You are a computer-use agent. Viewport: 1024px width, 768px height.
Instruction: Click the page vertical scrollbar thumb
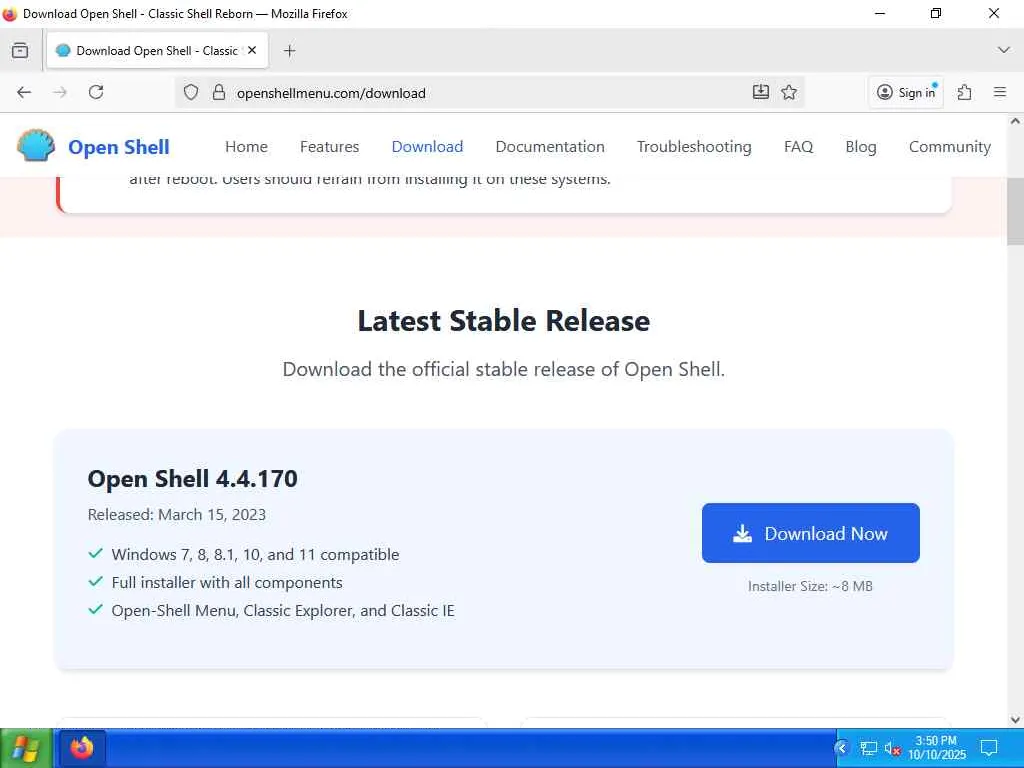1015,210
